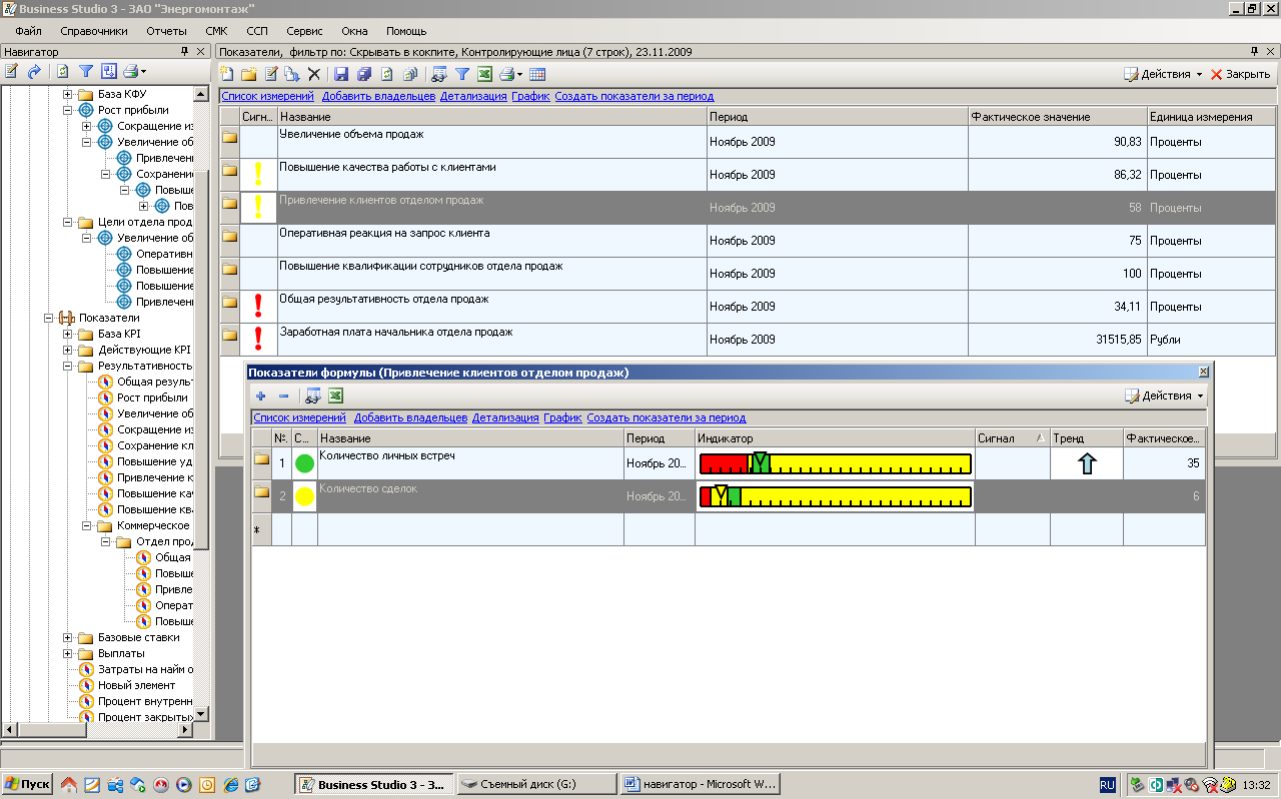Click the new folder icon in indicators toolbar

[x=248, y=74]
